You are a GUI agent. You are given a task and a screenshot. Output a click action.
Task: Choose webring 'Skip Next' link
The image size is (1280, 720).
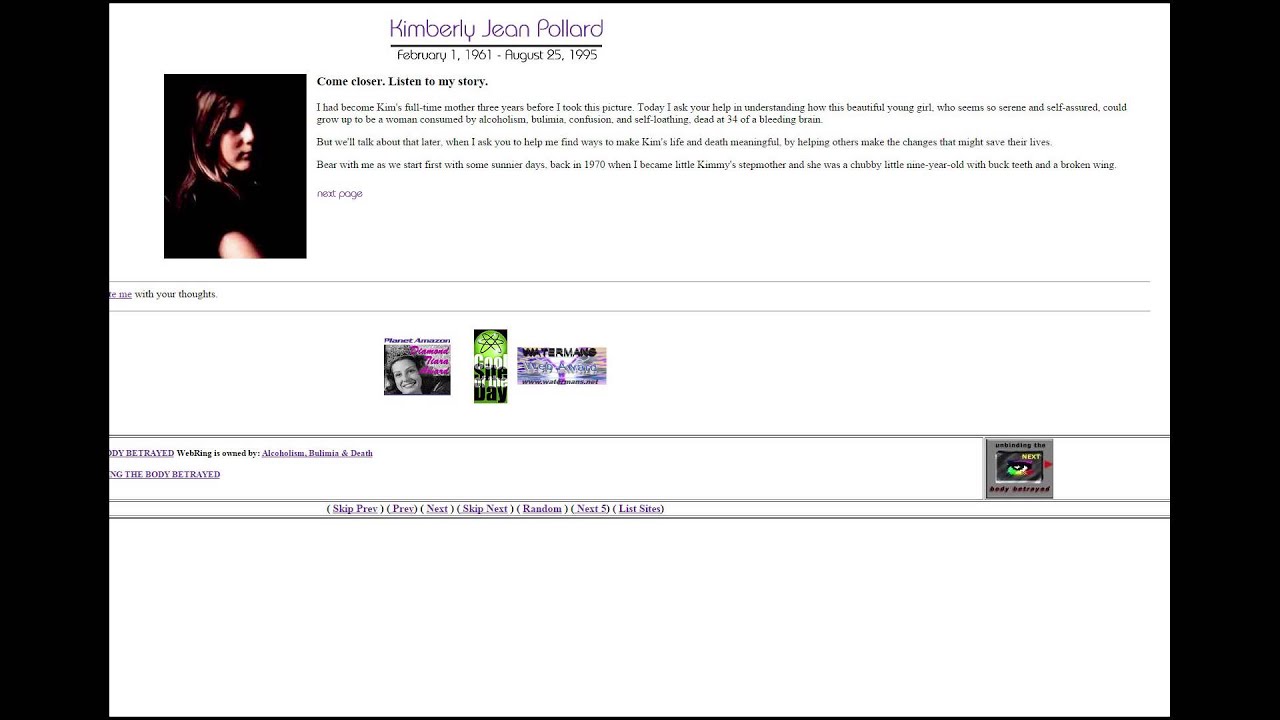point(485,509)
